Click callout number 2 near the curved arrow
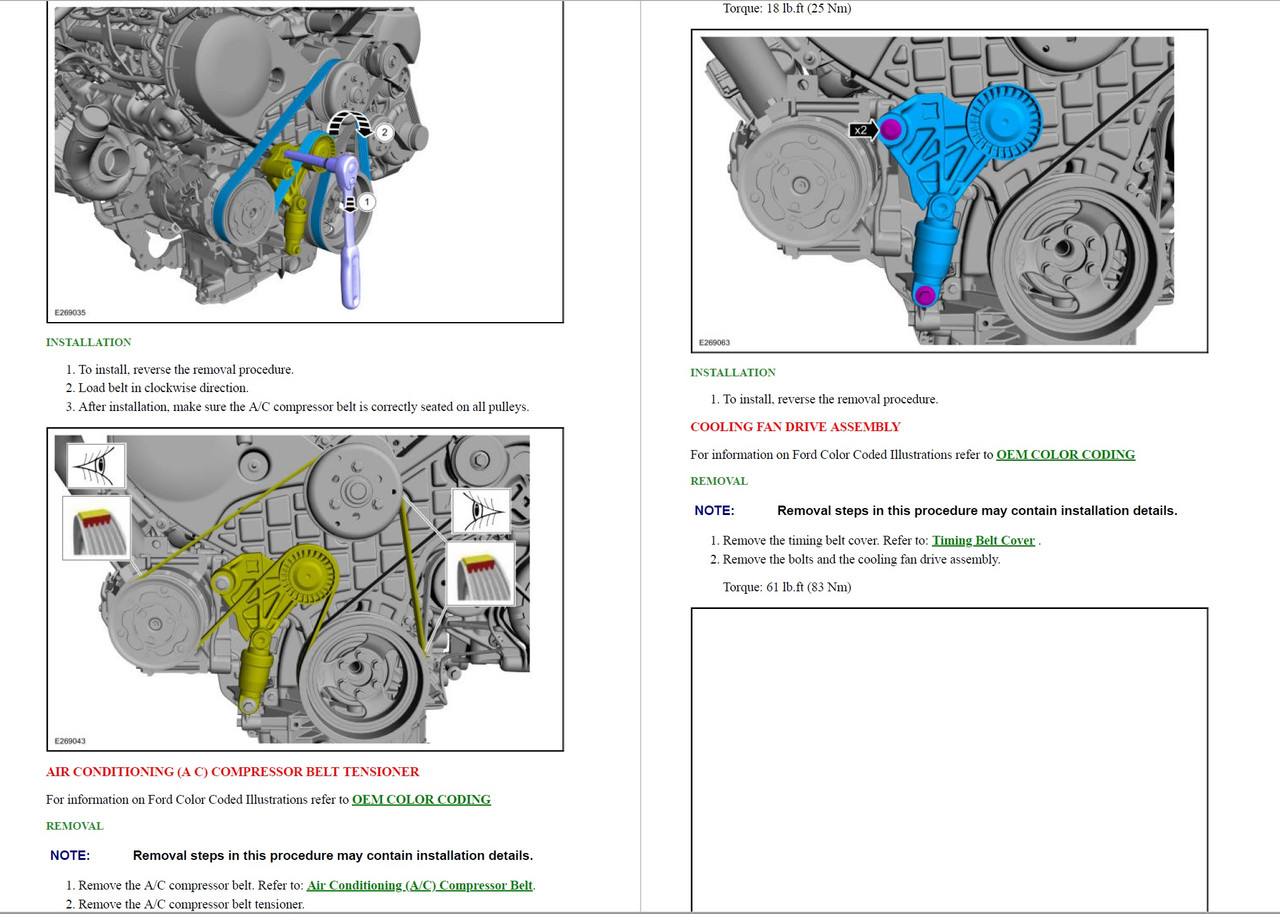 tap(384, 132)
